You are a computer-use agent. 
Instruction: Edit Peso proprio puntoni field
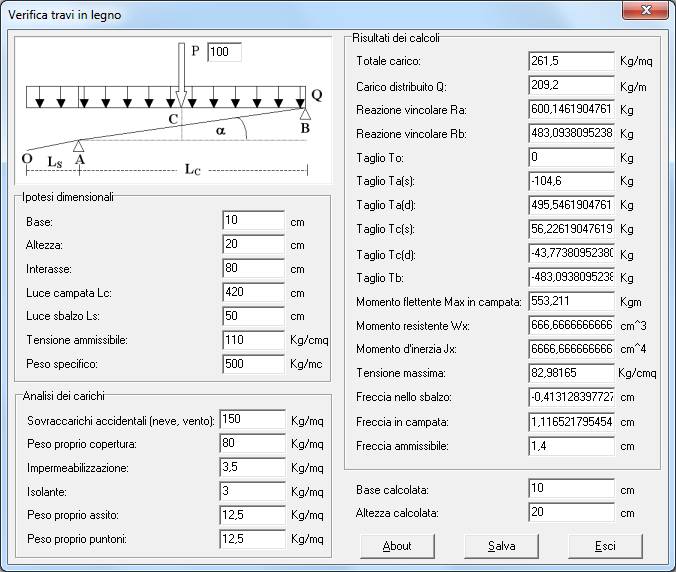click(252, 539)
